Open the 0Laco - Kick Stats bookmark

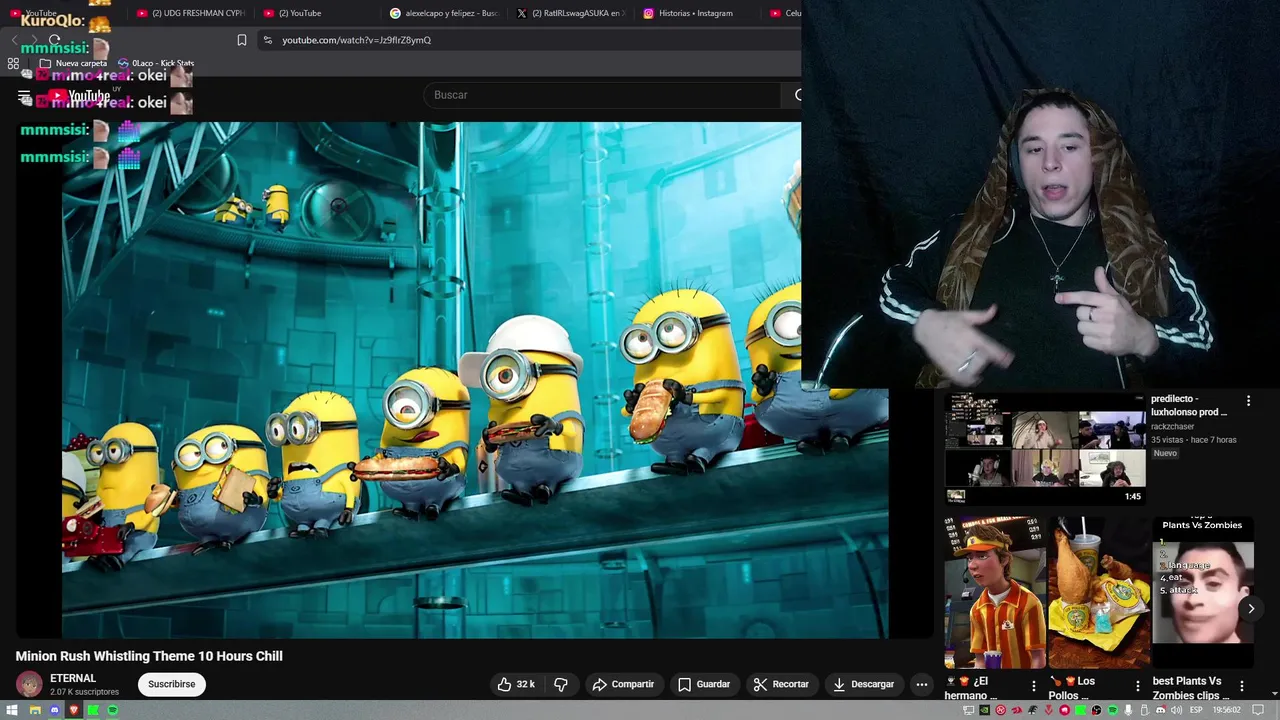(x=156, y=63)
